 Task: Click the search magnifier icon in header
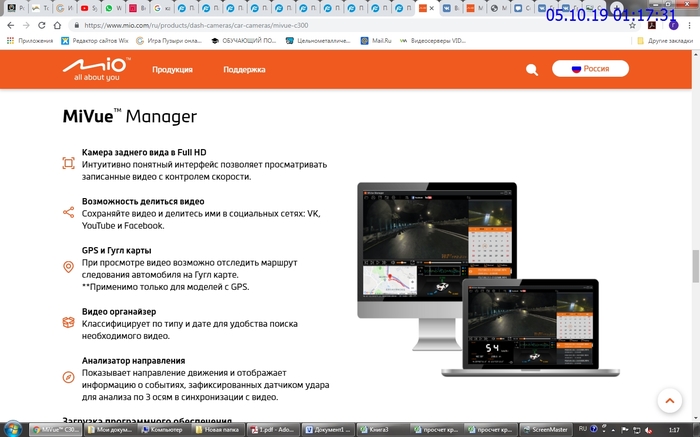coord(532,69)
